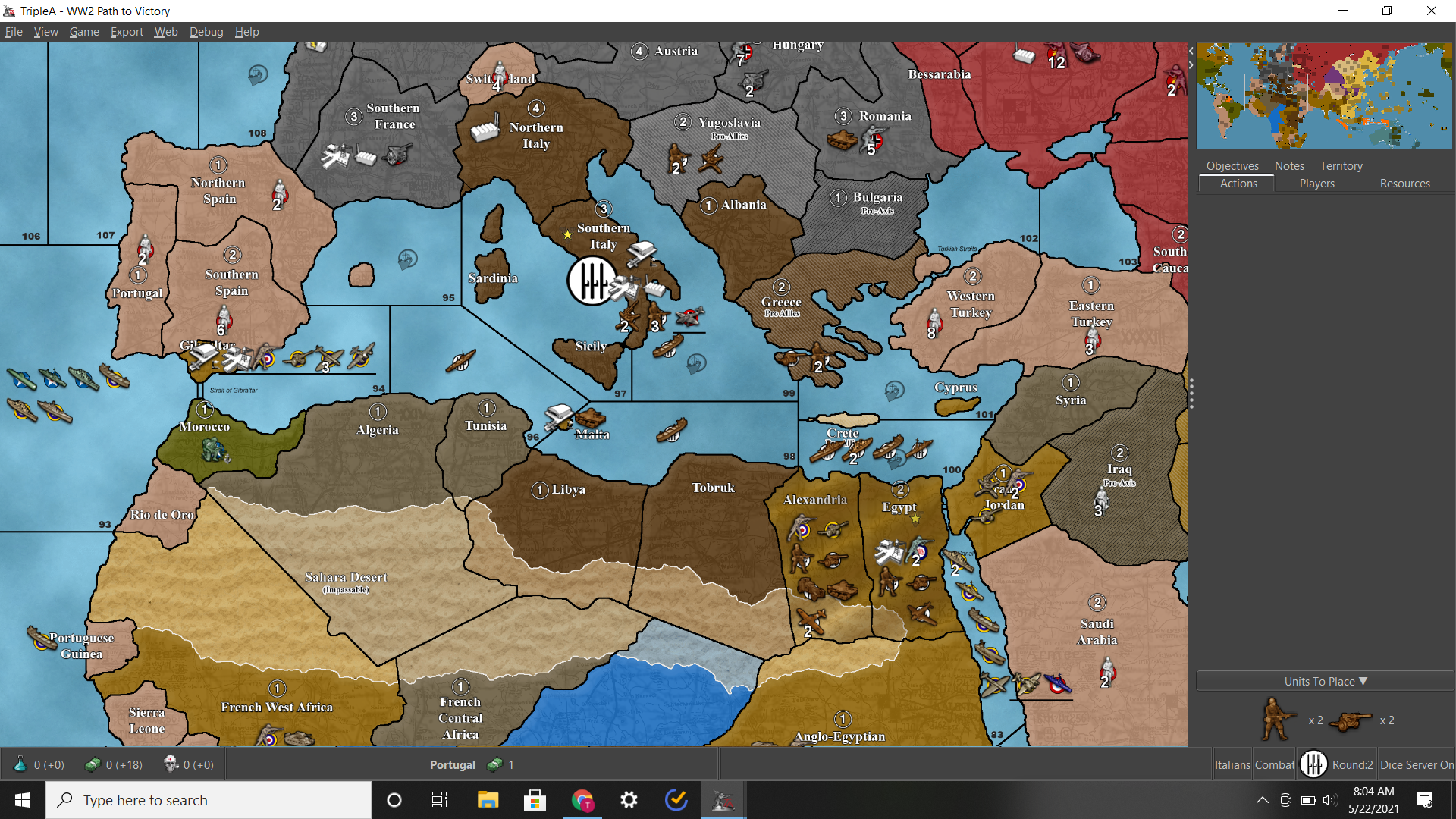1456x819 pixels.
Task: Open the Game menu
Action: coord(84,31)
